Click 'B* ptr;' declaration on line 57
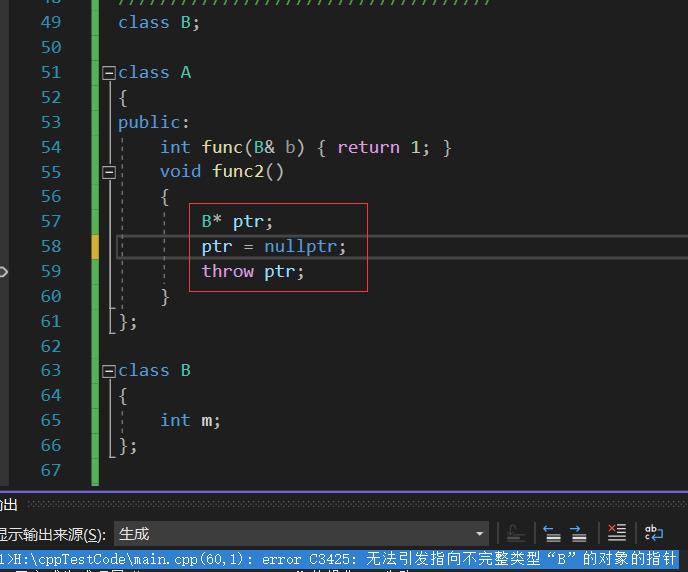The height and width of the screenshot is (572, 688). (237, 221)
